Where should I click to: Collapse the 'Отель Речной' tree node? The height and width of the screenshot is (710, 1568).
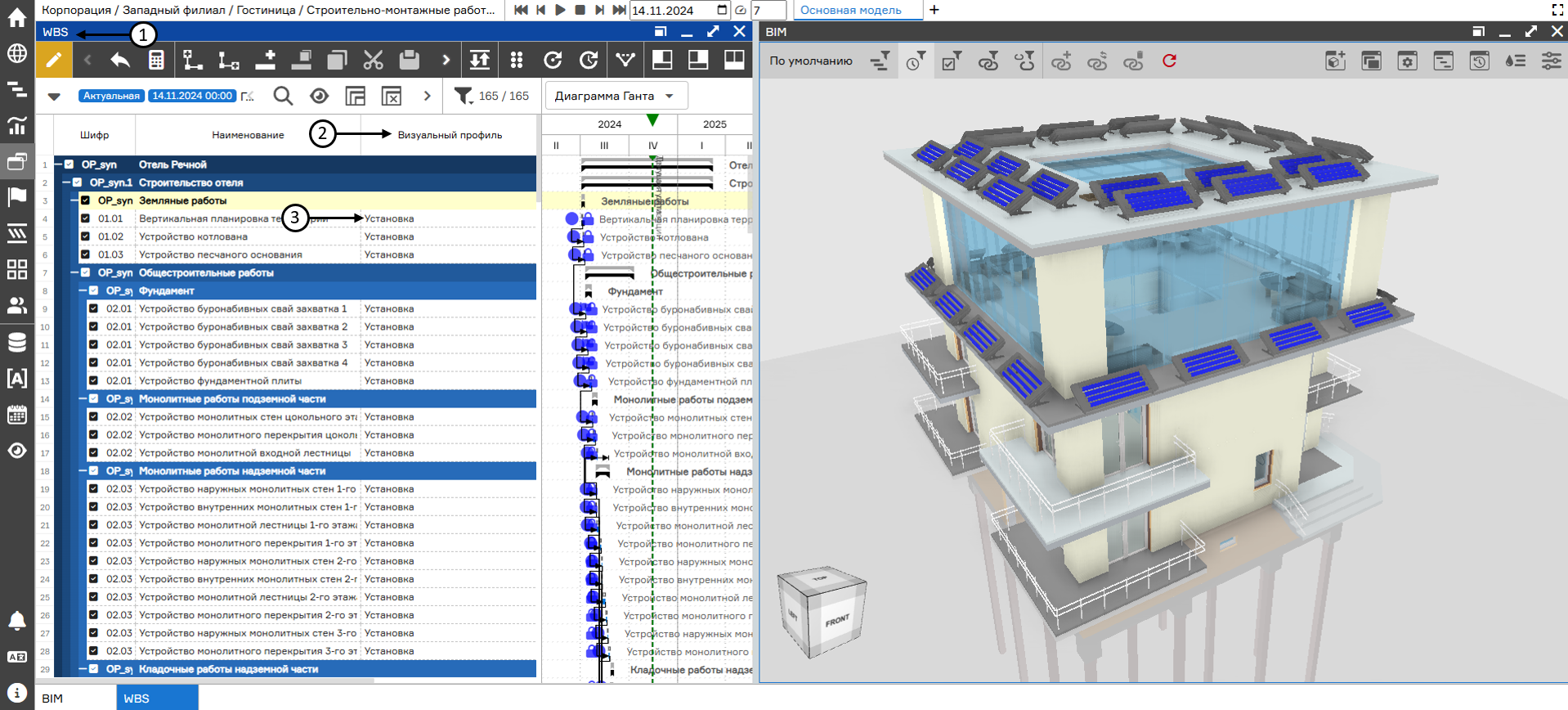(x=58, y=164)
